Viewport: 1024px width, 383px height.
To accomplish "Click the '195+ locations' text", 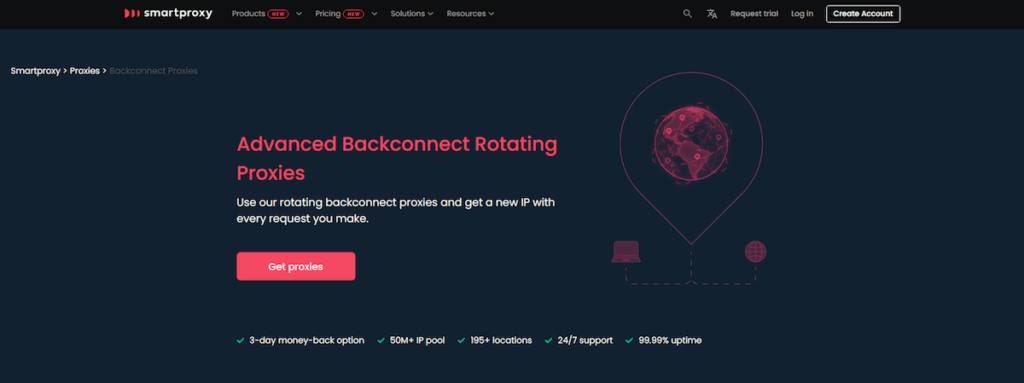I will point(501,341).
